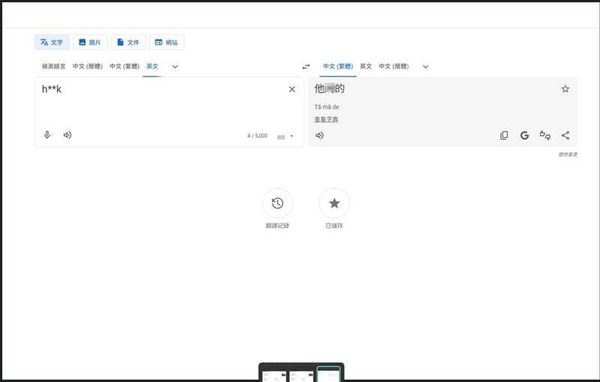Open saved translations
The image size is (600, 382).
point(334,203)
